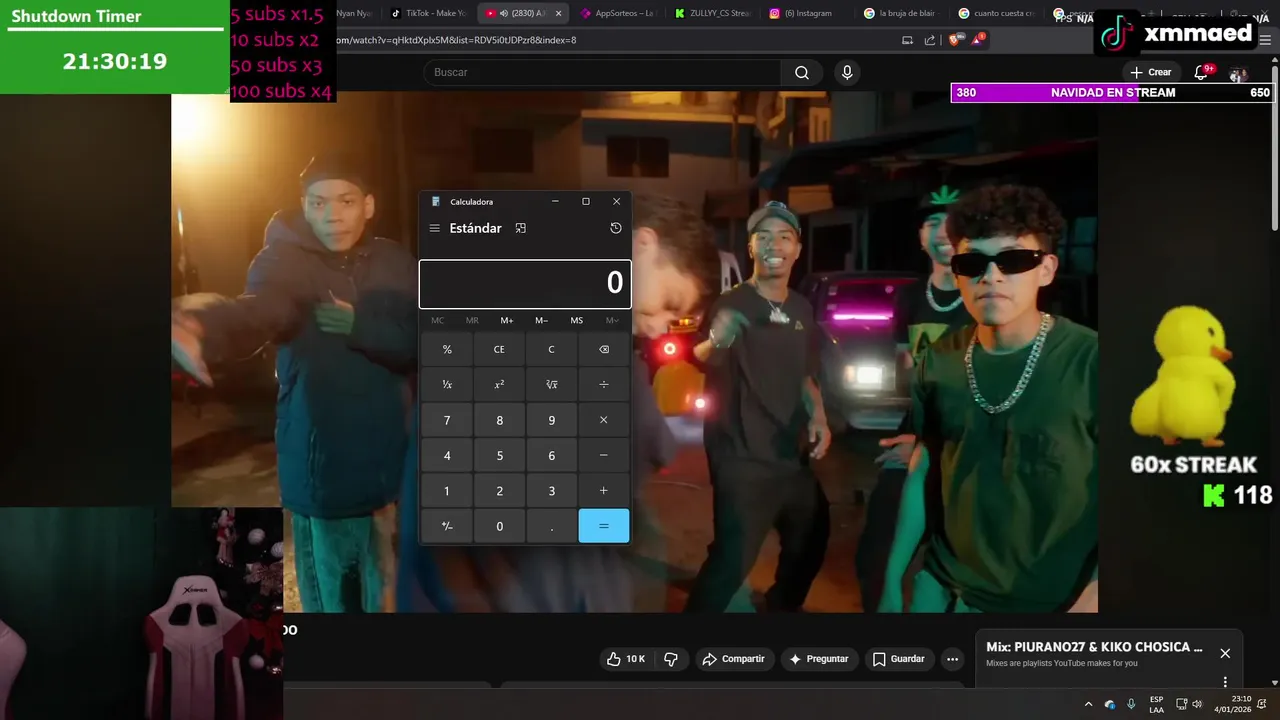
Task: Click the taskbar microphone tray icon
Action: 1131,704
